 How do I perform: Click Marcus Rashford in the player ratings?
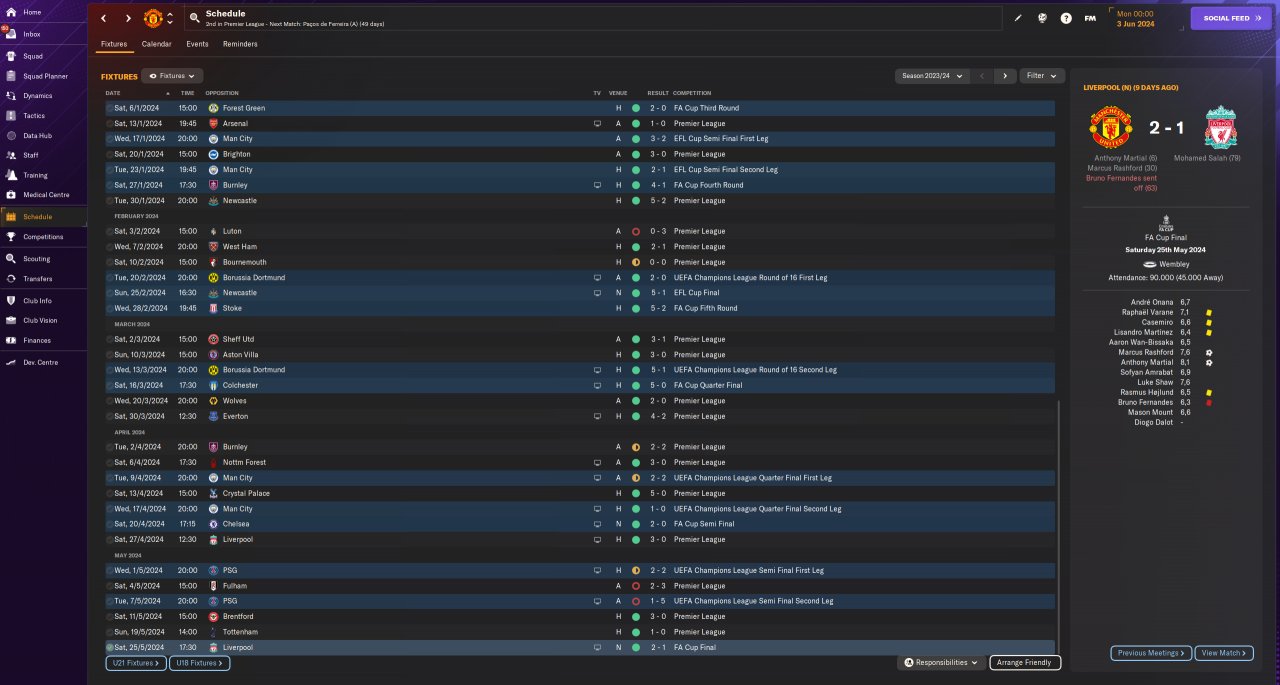tap(1145, 352)
